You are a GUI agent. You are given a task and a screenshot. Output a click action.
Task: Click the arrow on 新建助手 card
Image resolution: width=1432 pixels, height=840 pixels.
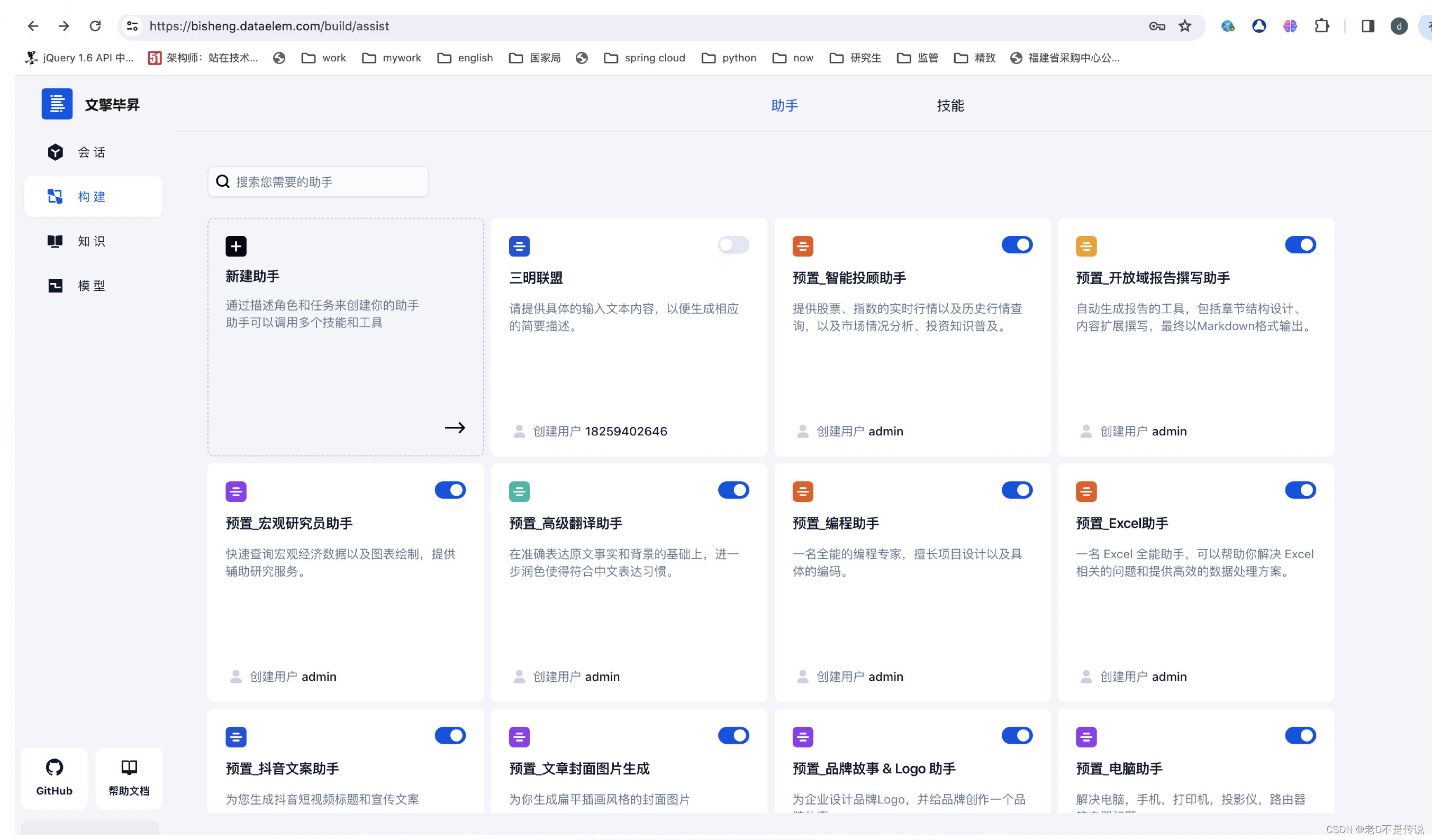pos(455,427)
